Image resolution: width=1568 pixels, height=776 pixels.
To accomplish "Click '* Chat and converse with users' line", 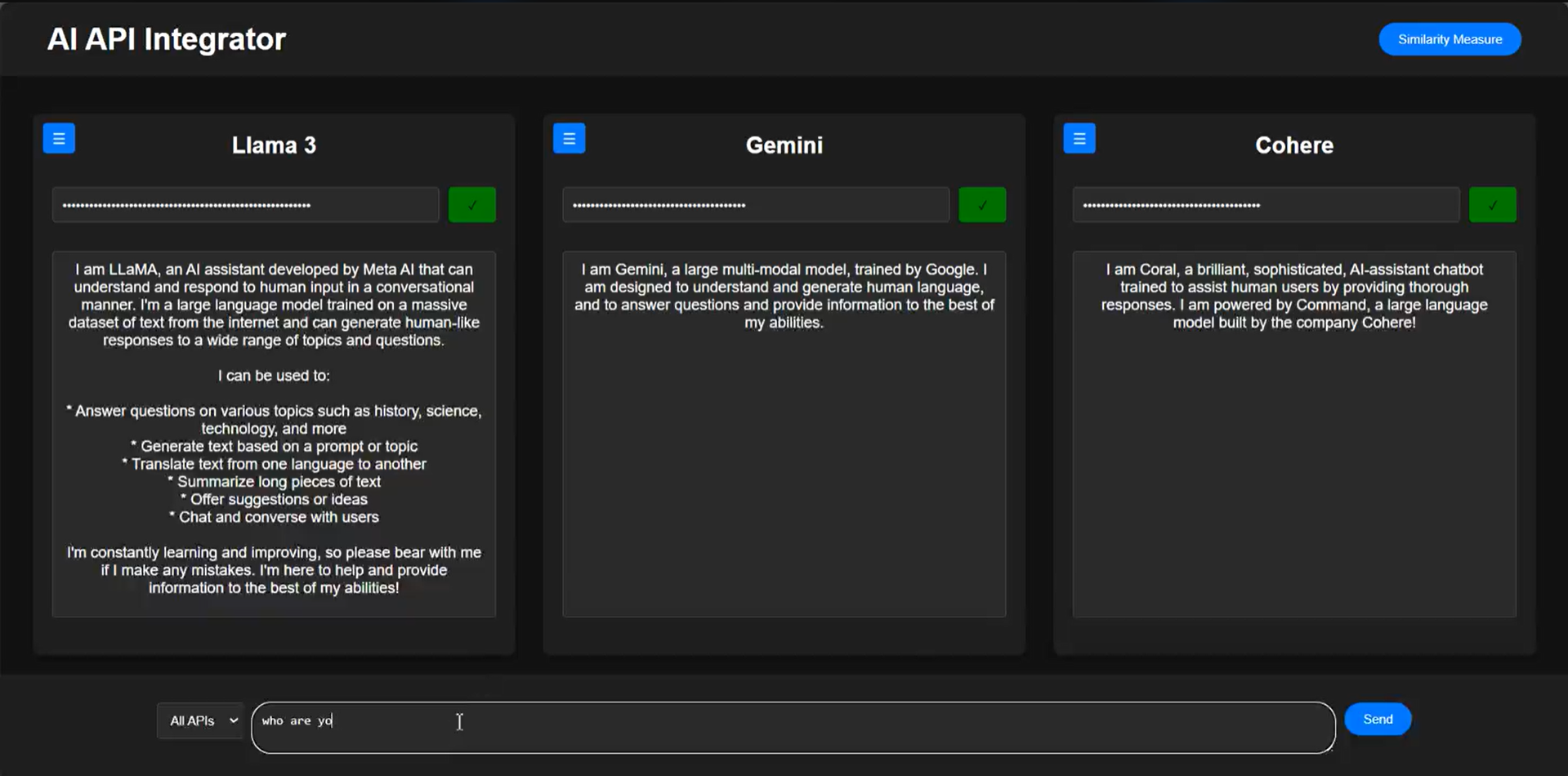I will point(274,517).
